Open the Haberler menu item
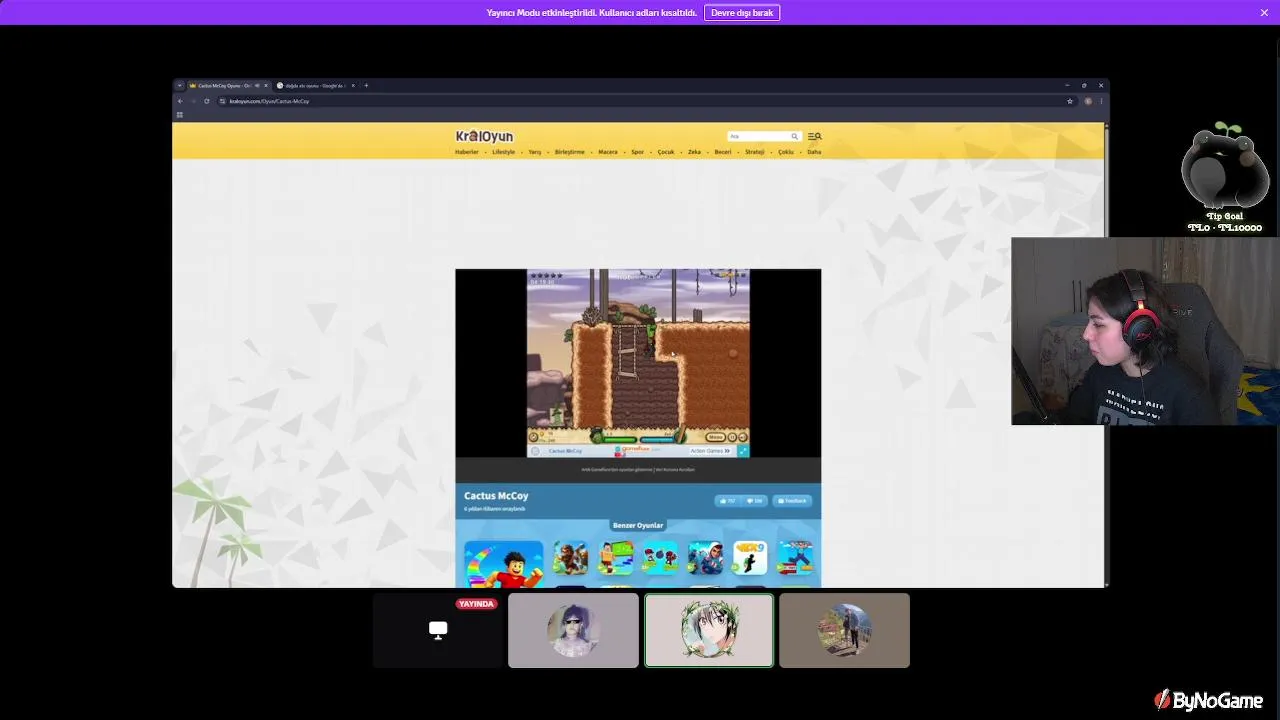This screenshot has height=720, width=1280. tap(467, 152)
